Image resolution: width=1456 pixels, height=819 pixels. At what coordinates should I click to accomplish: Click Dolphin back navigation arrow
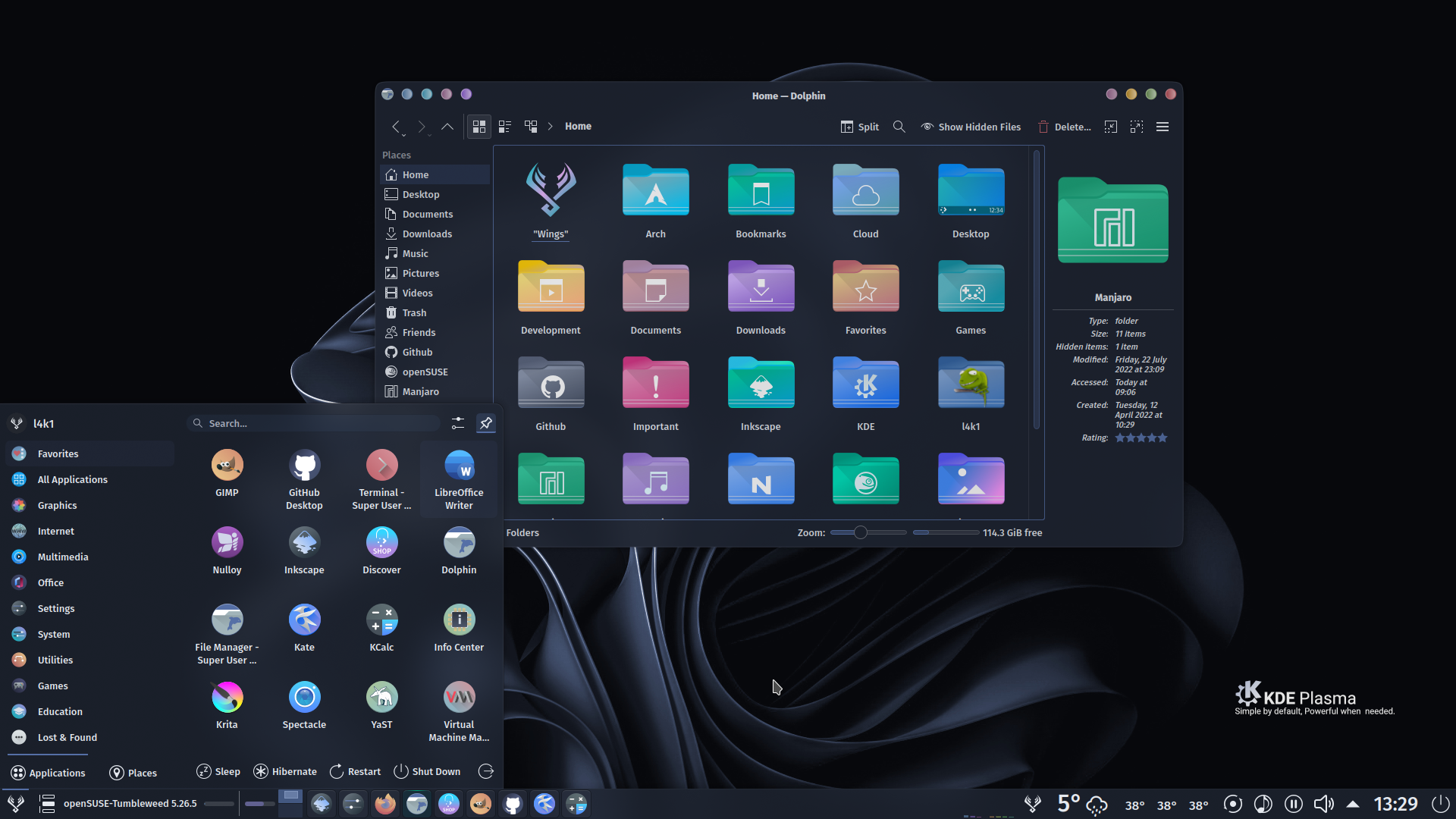[x=396, y=127]
